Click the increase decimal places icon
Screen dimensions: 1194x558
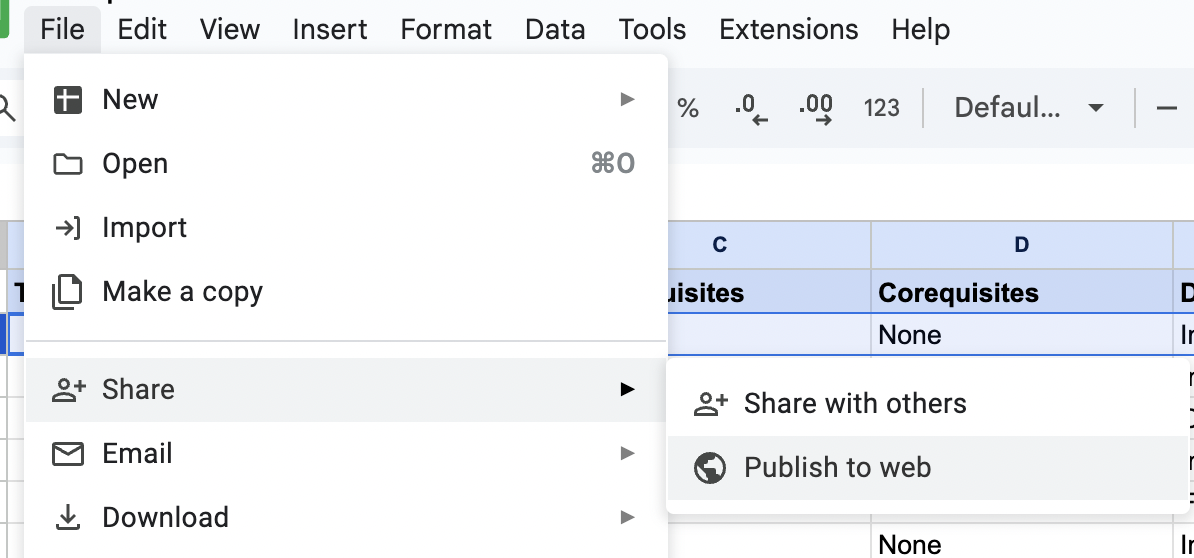click(x=816, y=108)
